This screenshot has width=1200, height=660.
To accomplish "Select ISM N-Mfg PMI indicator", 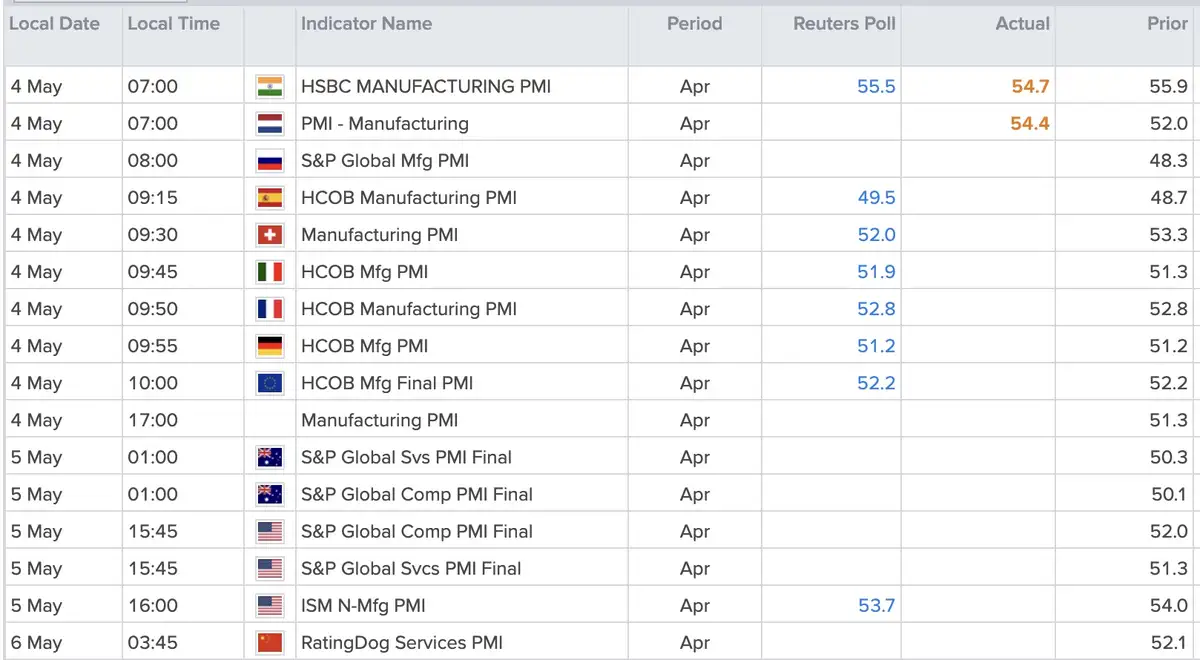I will 364,606.
